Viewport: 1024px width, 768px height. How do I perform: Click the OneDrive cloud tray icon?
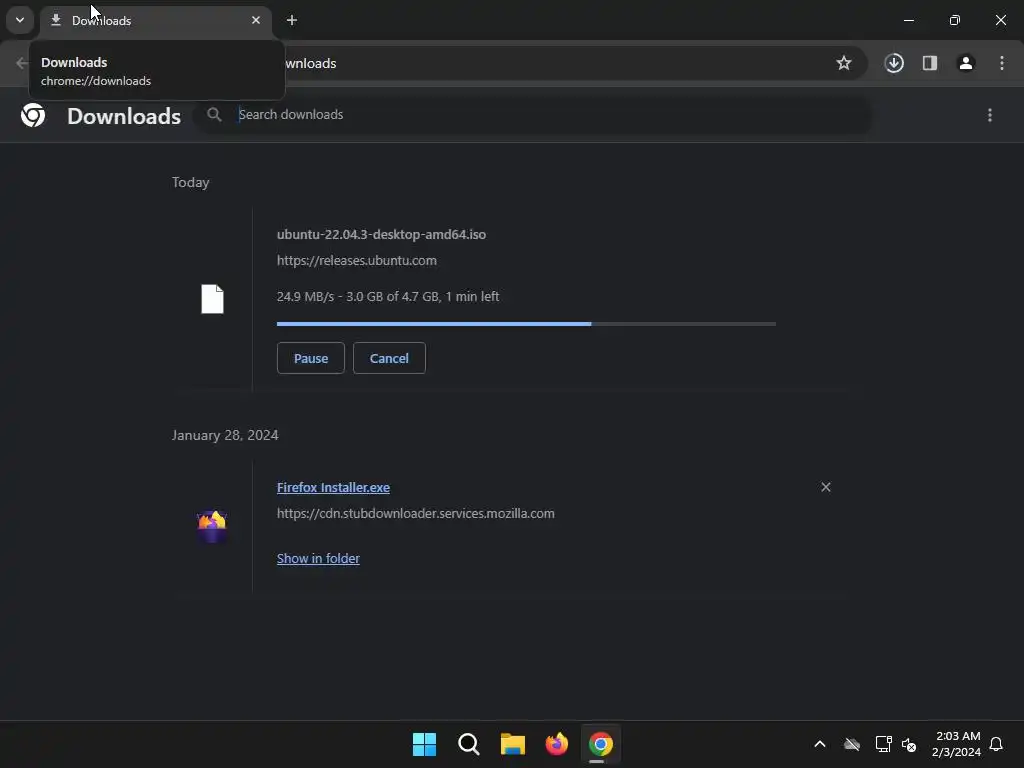click(852, 744)
